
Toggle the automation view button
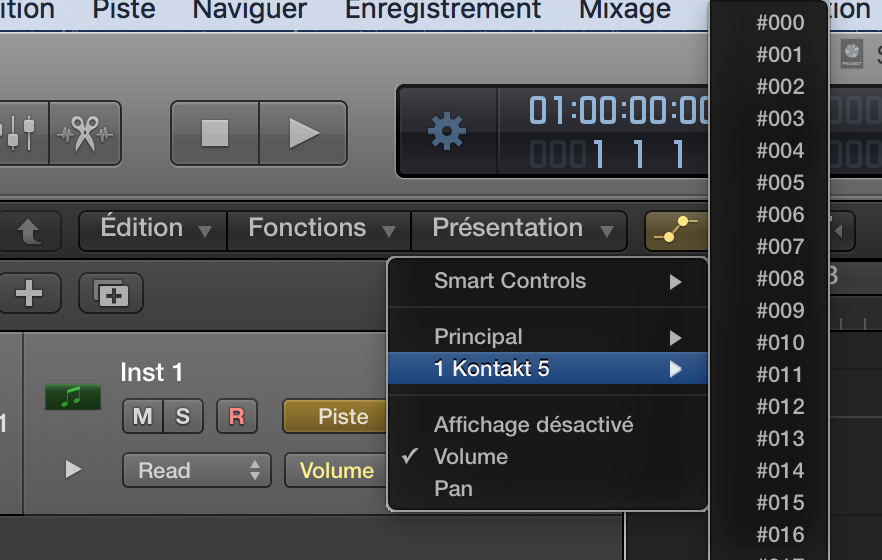tap(674, 231)
